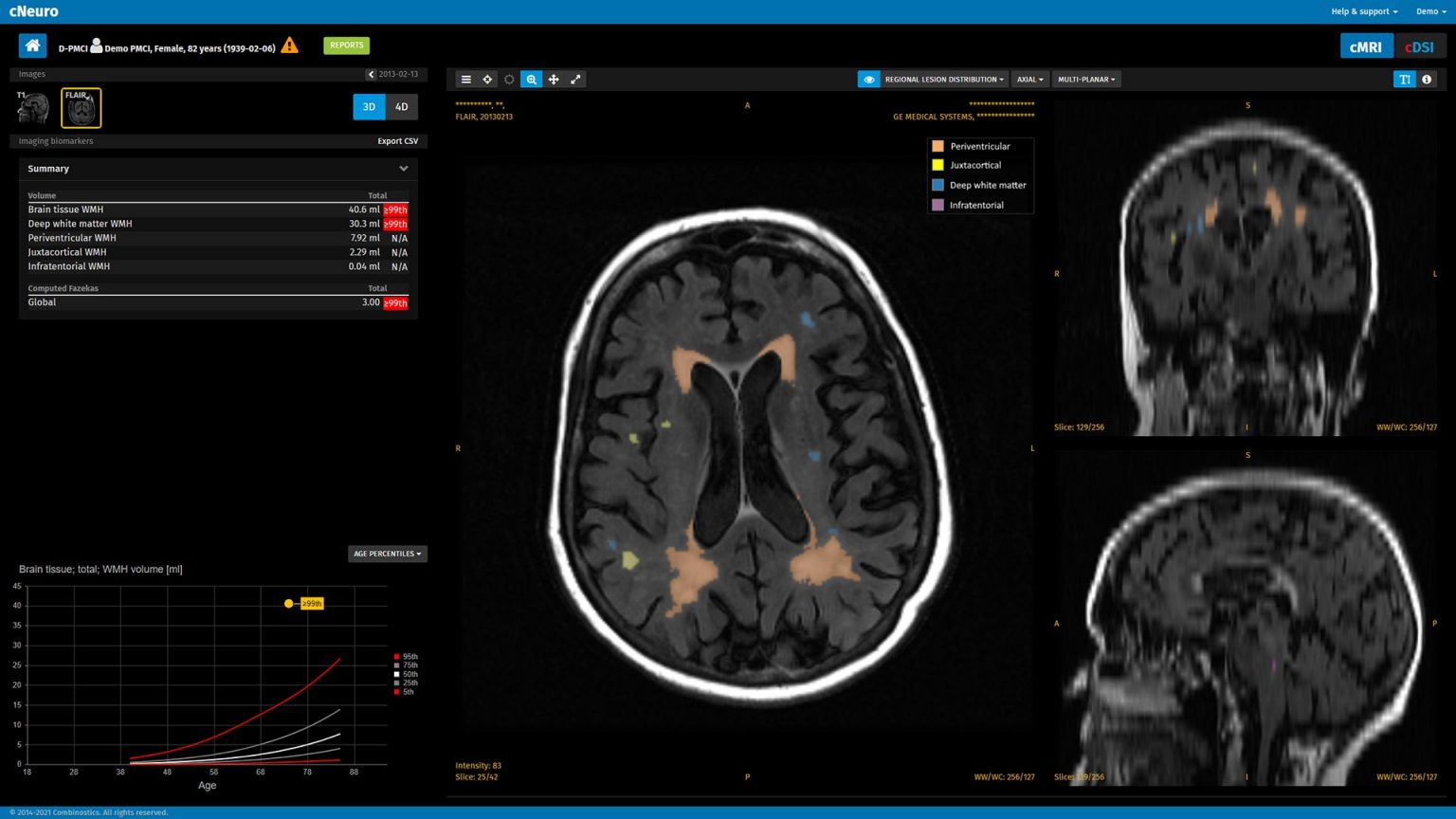Open the AXIAL orientation dropdown

pos(1029,79)
